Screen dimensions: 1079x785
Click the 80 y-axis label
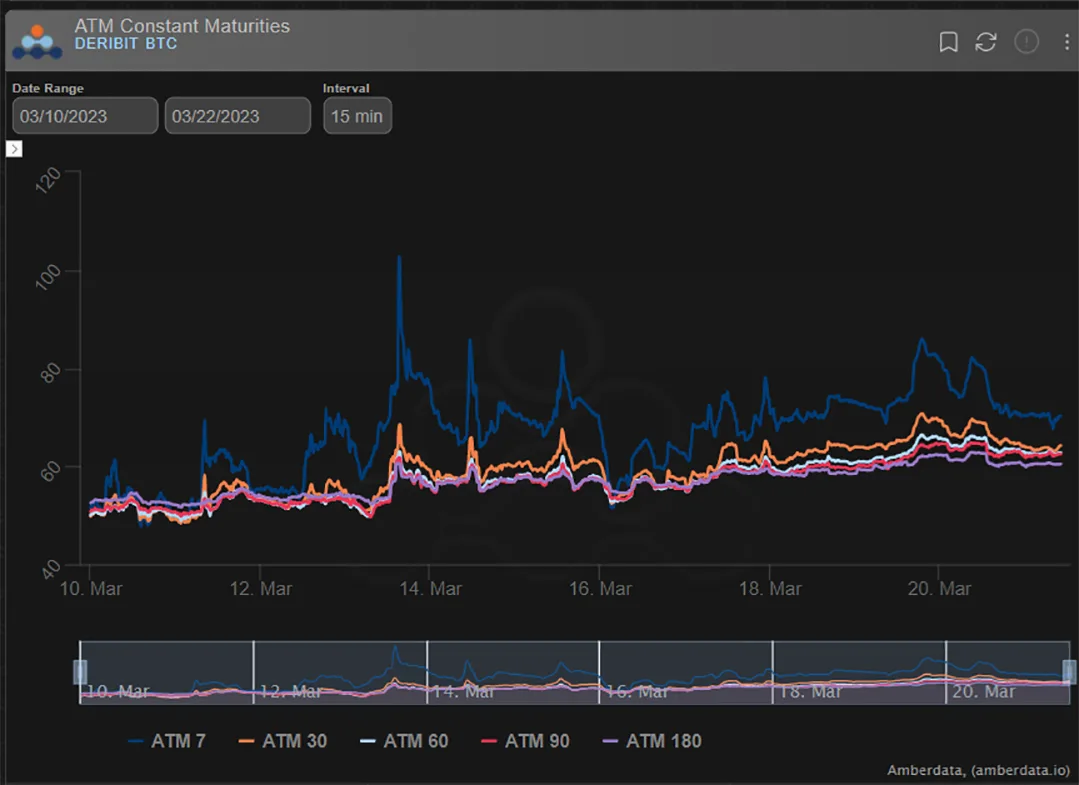coord(50,374)
